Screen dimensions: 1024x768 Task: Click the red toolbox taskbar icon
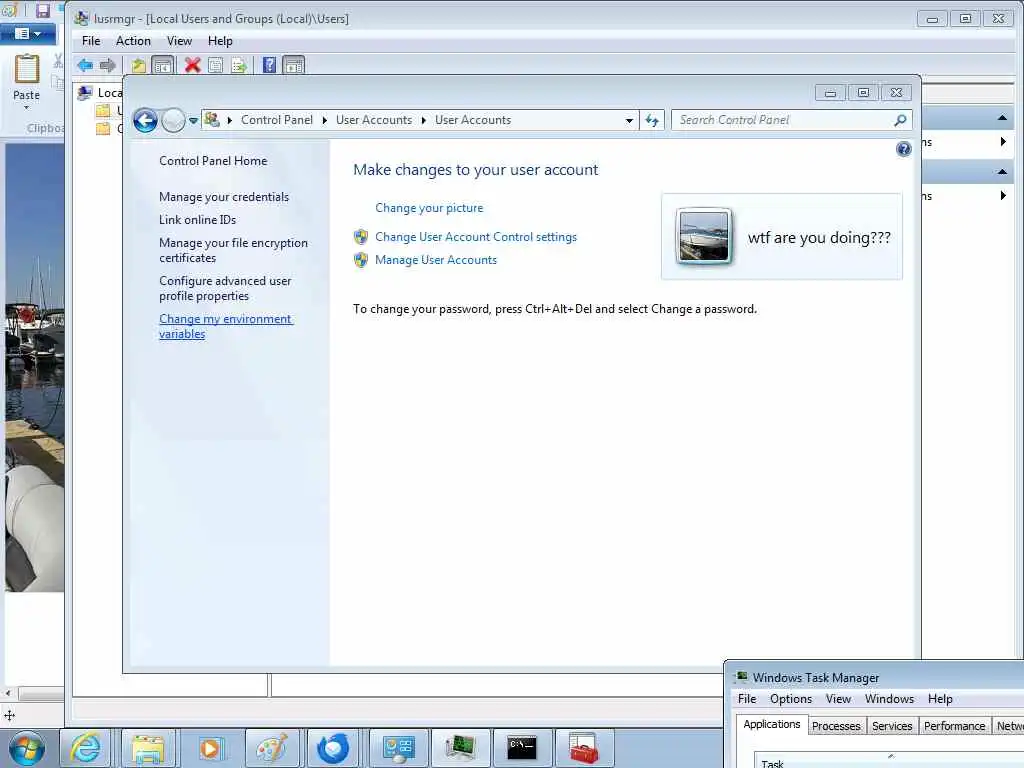click(x=583, y=748)
